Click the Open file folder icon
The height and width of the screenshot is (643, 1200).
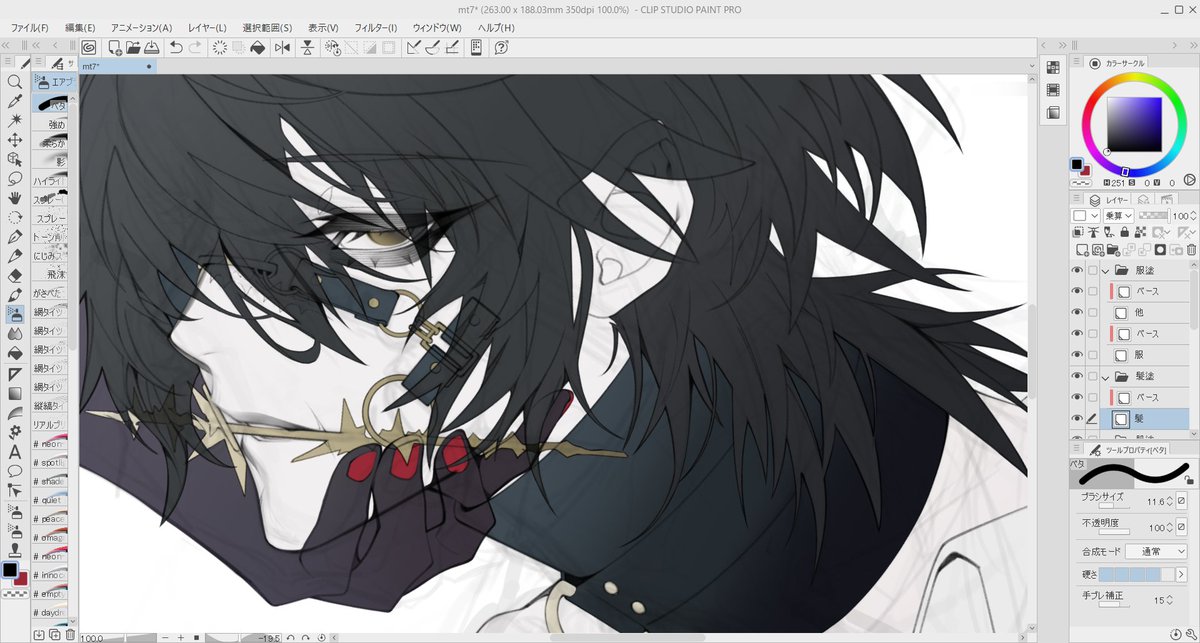click(x=133, y=47)
